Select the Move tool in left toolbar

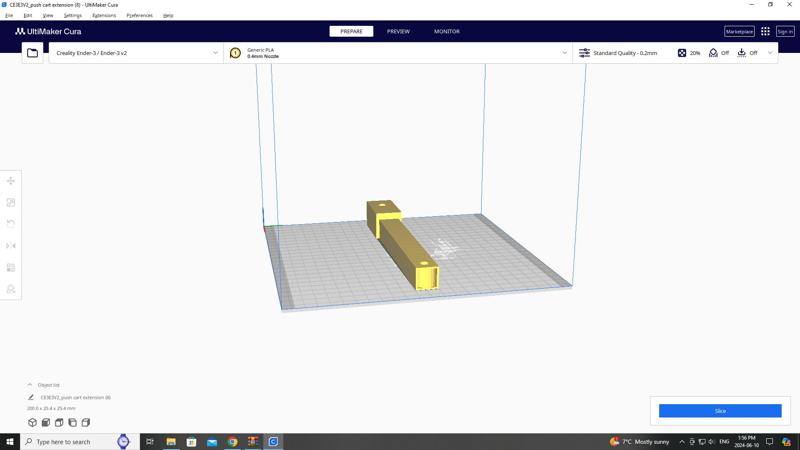[11, 181]
